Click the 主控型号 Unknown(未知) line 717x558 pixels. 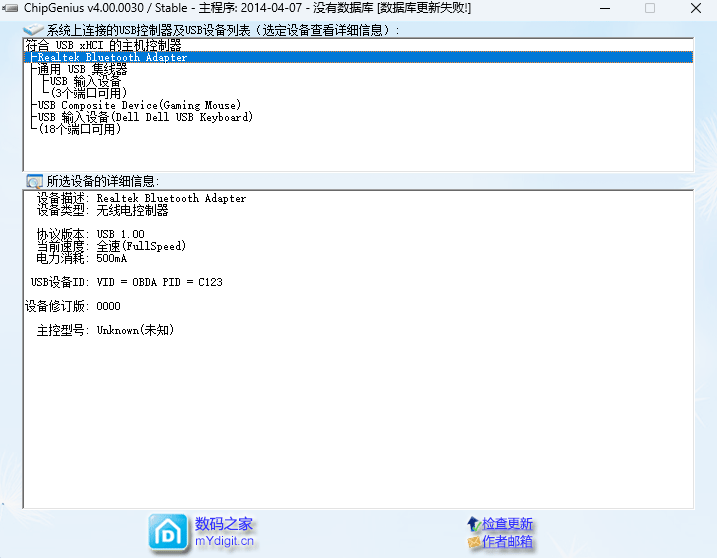pyautogui.click(x=105, y=330)
